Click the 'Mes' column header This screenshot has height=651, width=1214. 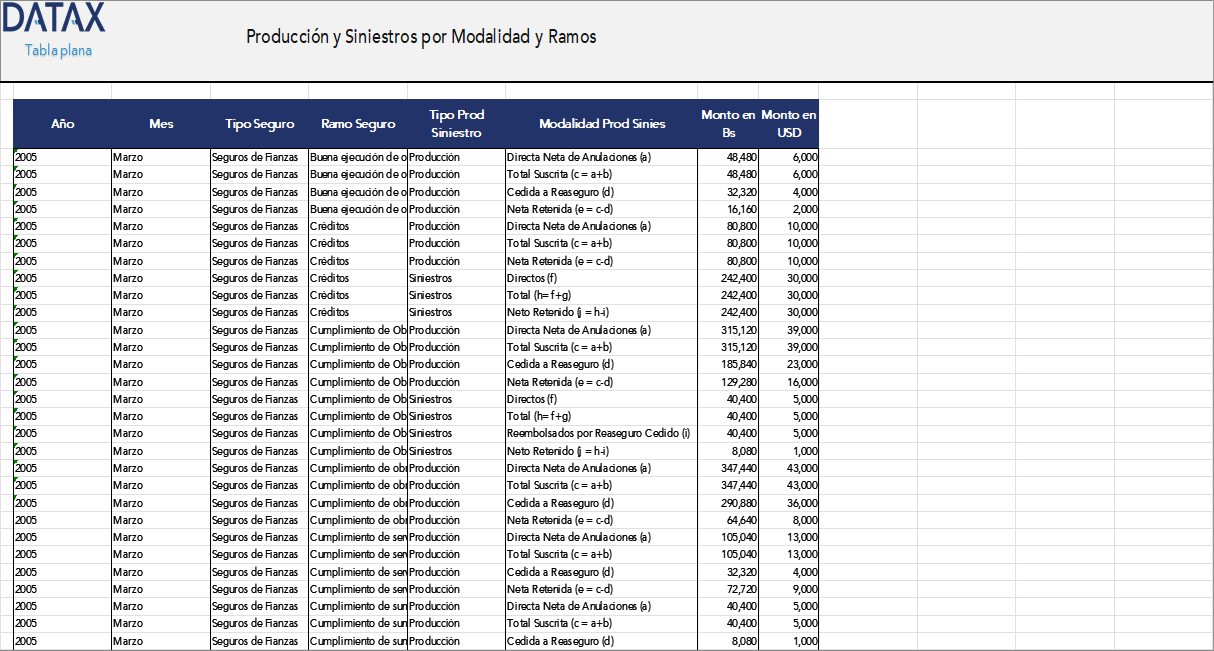tap(160, 123)
